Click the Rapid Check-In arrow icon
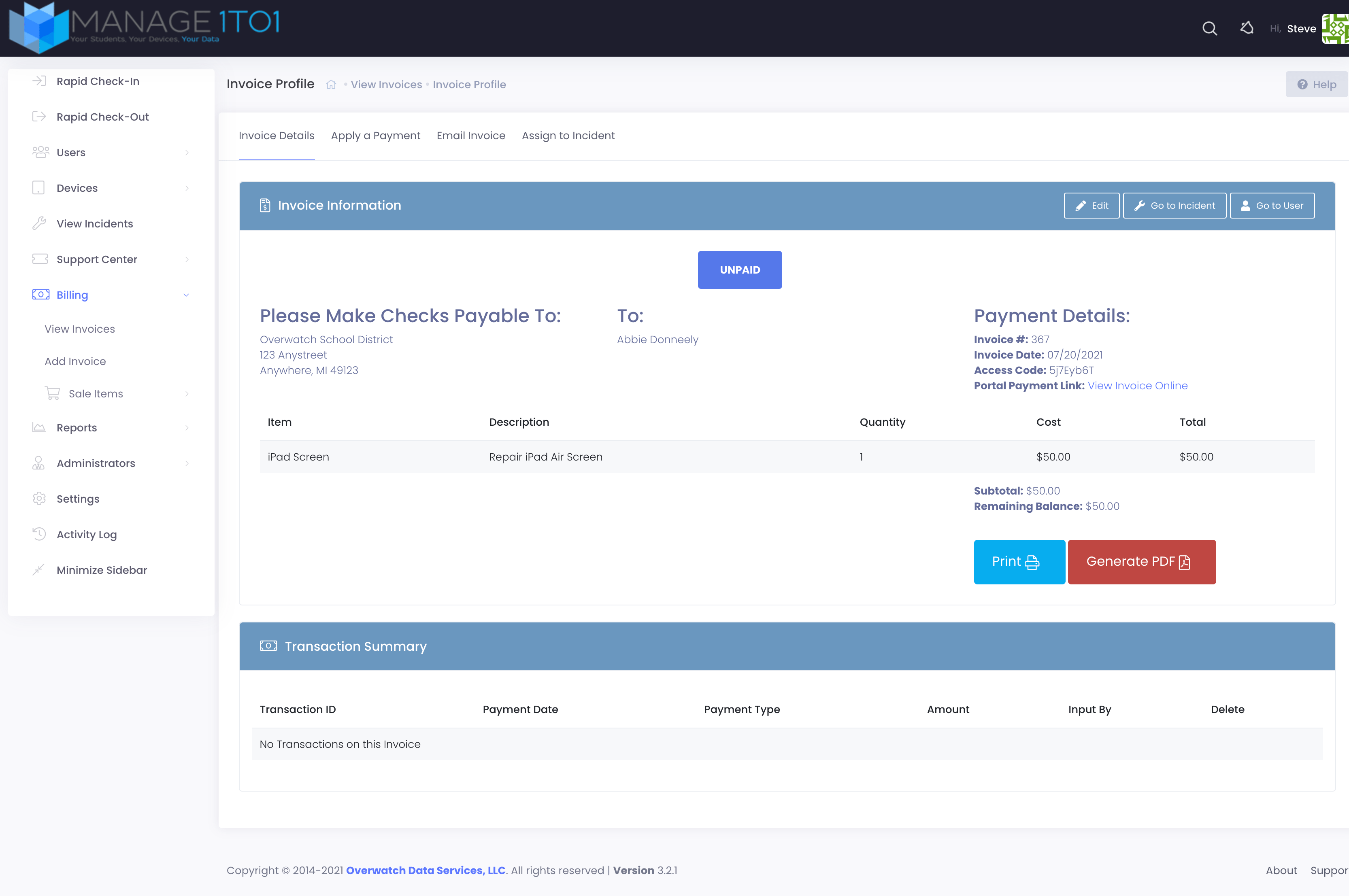Screen dimensions: 1349x896 (x=39, y=81)
